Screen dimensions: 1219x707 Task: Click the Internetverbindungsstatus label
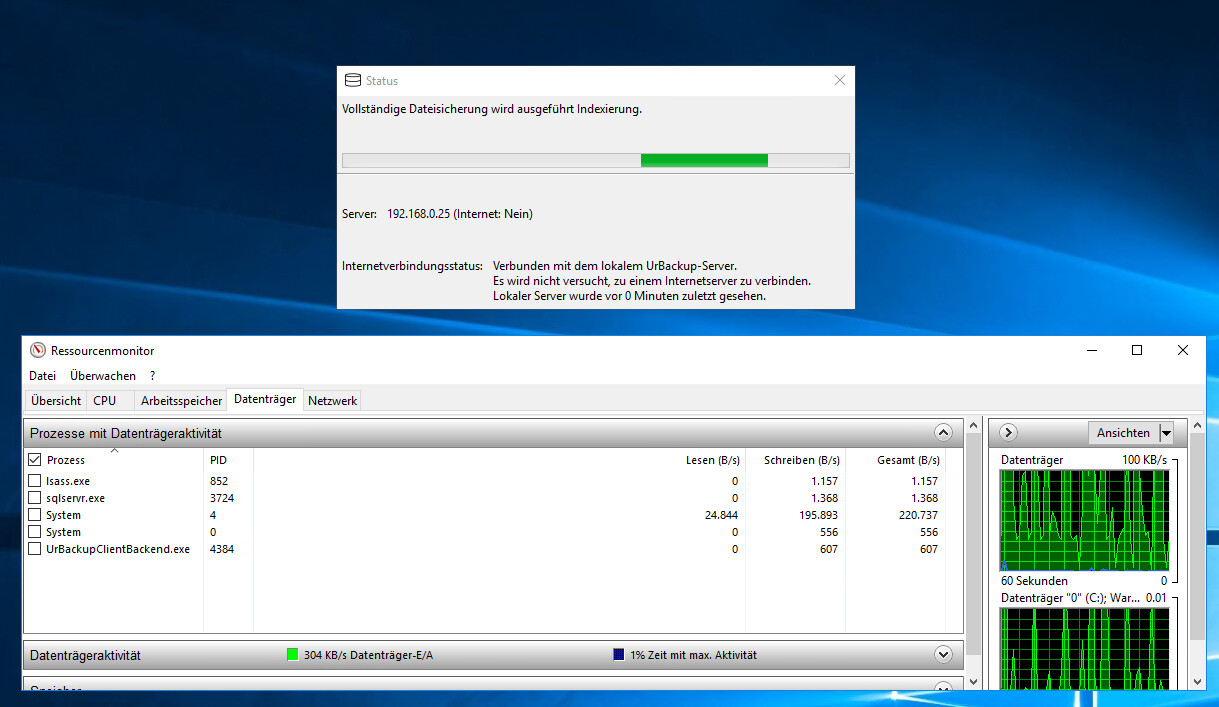tap(412, 266)
